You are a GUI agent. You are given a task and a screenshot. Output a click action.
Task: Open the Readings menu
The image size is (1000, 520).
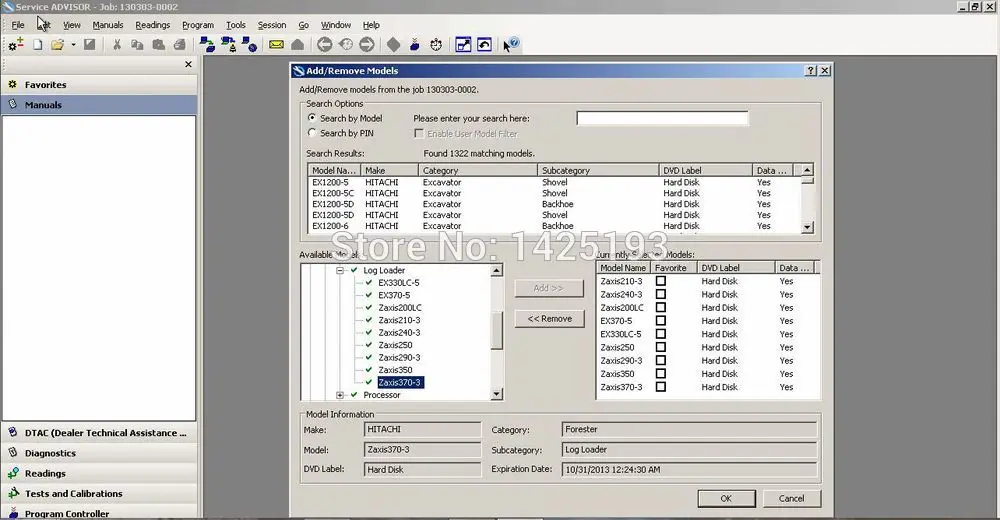pyautogui.click(x=153, y=24)
